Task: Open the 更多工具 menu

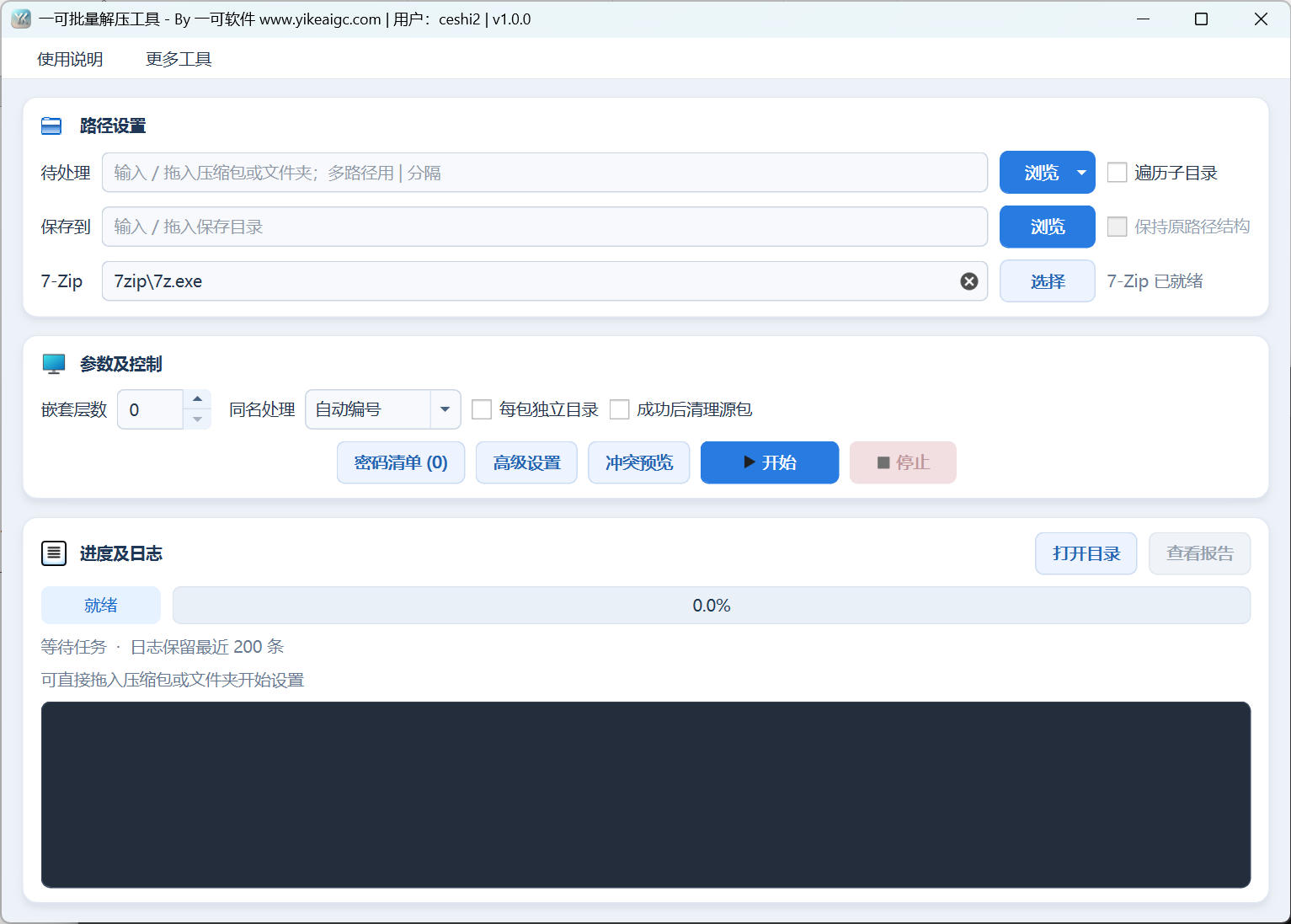Action: (x=179, y=59)
